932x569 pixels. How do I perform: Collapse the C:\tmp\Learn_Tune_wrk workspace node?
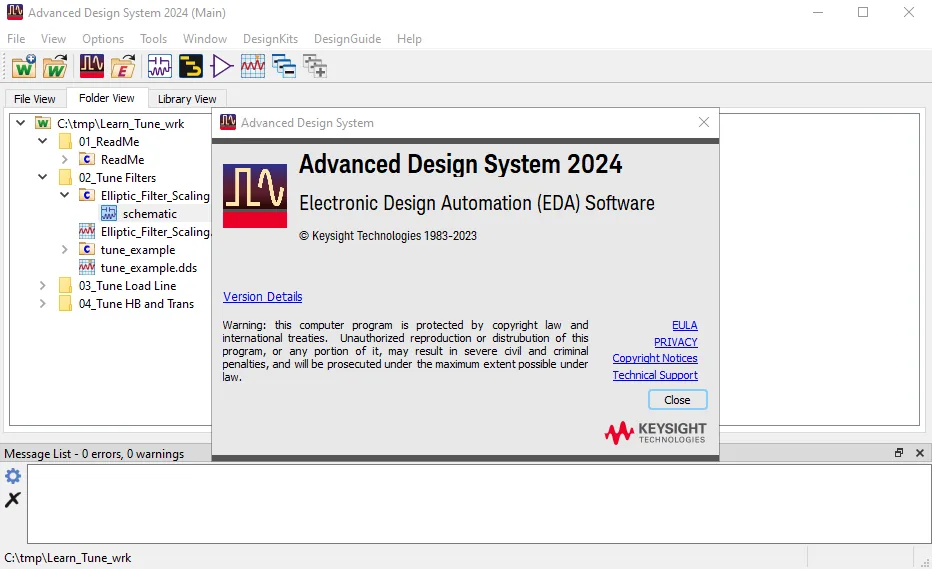click(x=21, y=123)
